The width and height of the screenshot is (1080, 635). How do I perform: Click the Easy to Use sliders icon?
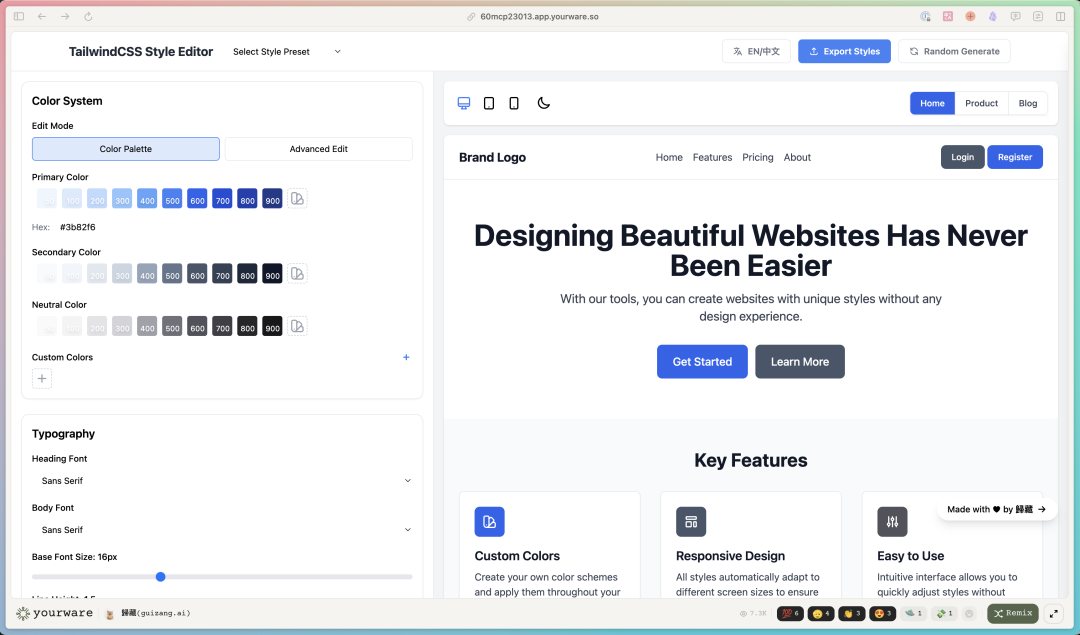click(892, 522)
